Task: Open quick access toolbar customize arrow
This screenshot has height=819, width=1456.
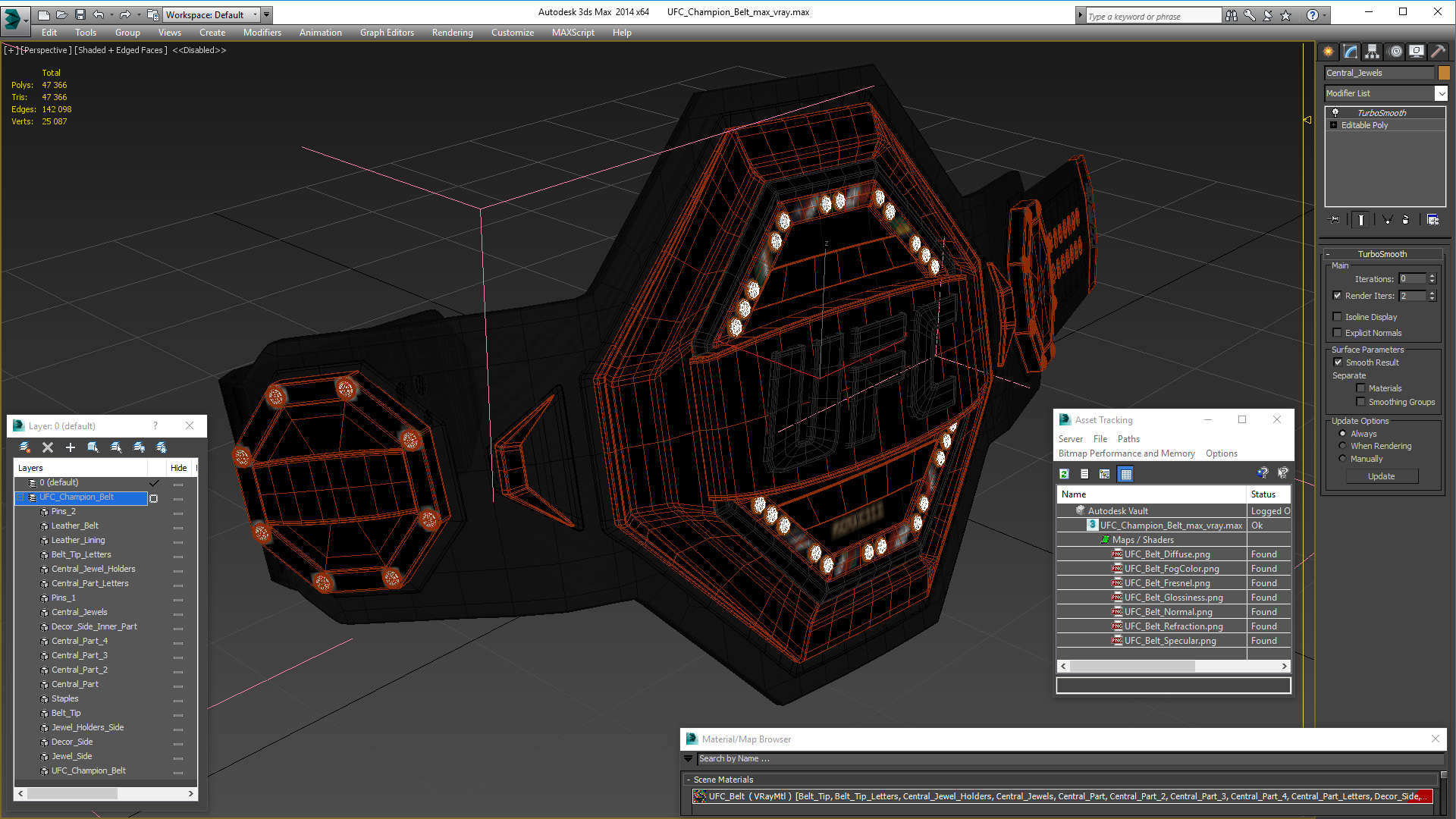Action: (267, 14)
